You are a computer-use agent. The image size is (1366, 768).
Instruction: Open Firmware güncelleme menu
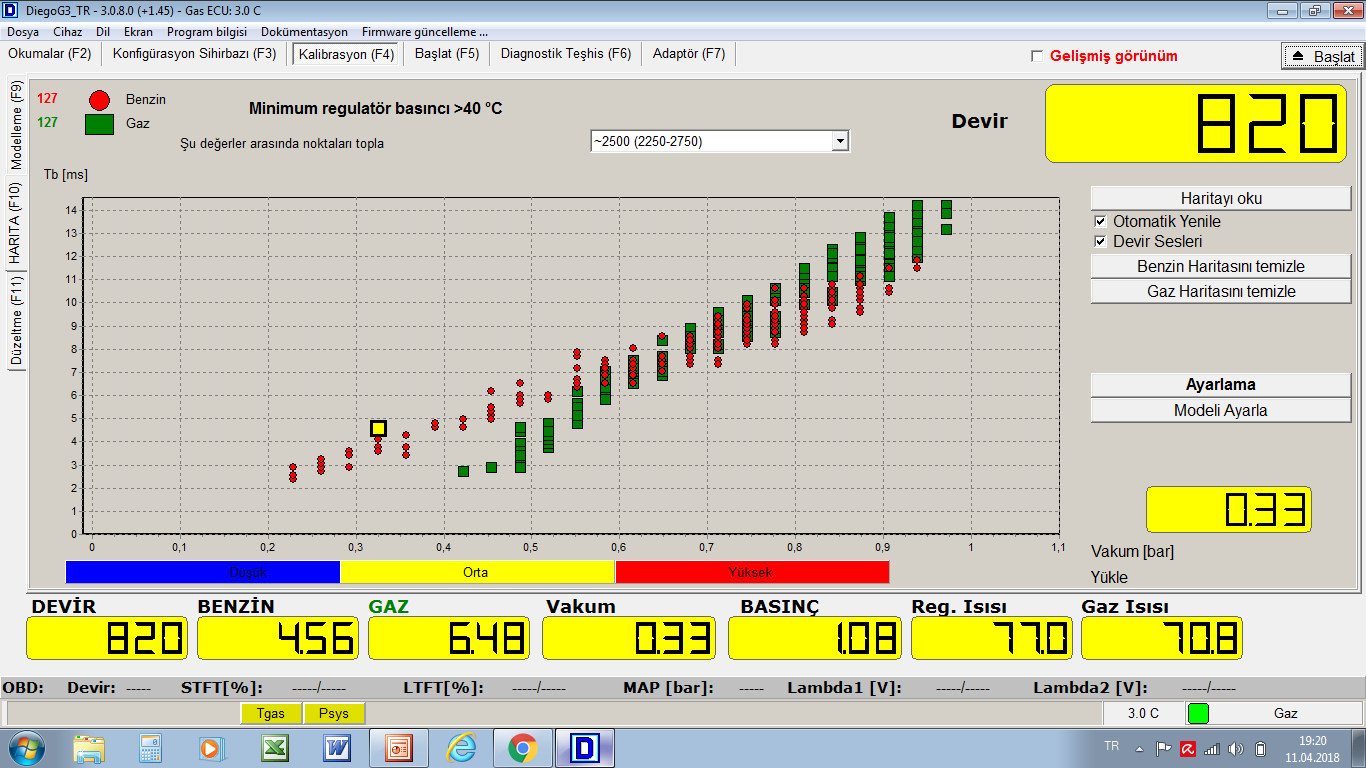[425, 32]
